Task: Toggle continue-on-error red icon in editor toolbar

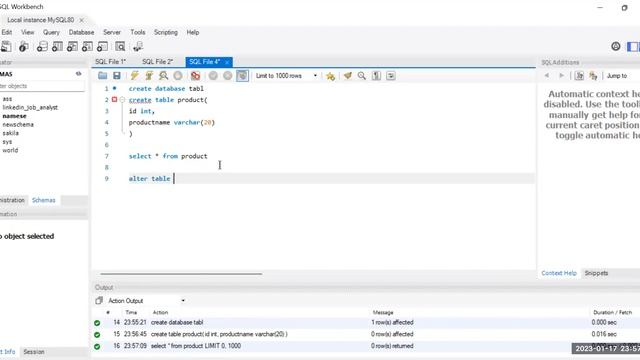Action: tap(196, 76)
